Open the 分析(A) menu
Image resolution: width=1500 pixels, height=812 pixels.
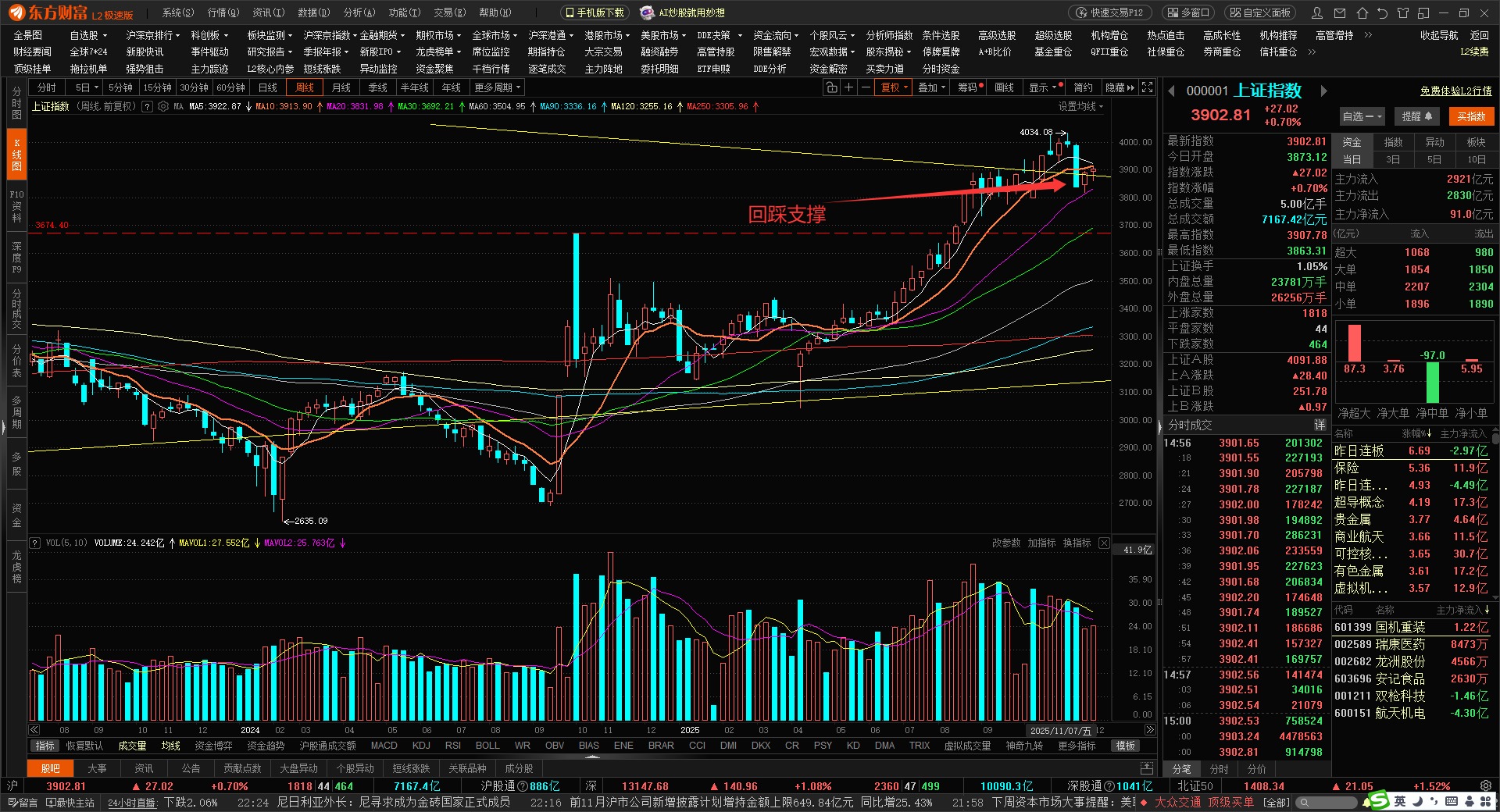(359, 12)
